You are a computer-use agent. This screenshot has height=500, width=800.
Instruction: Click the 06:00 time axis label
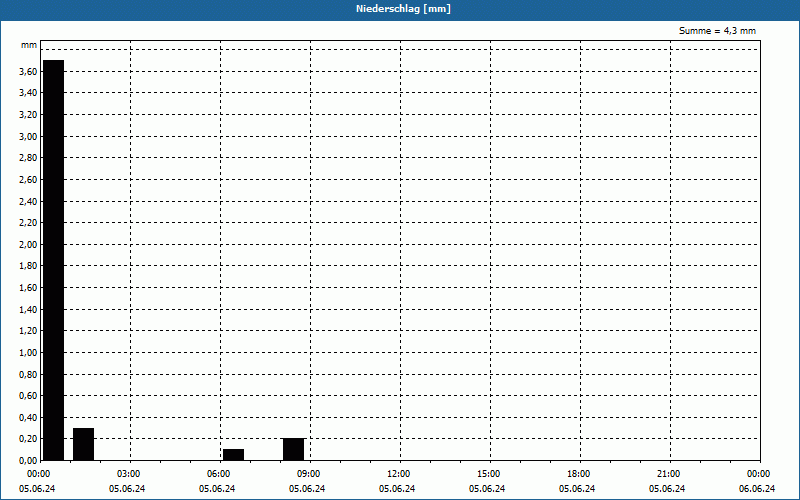(x=218, y=474)
